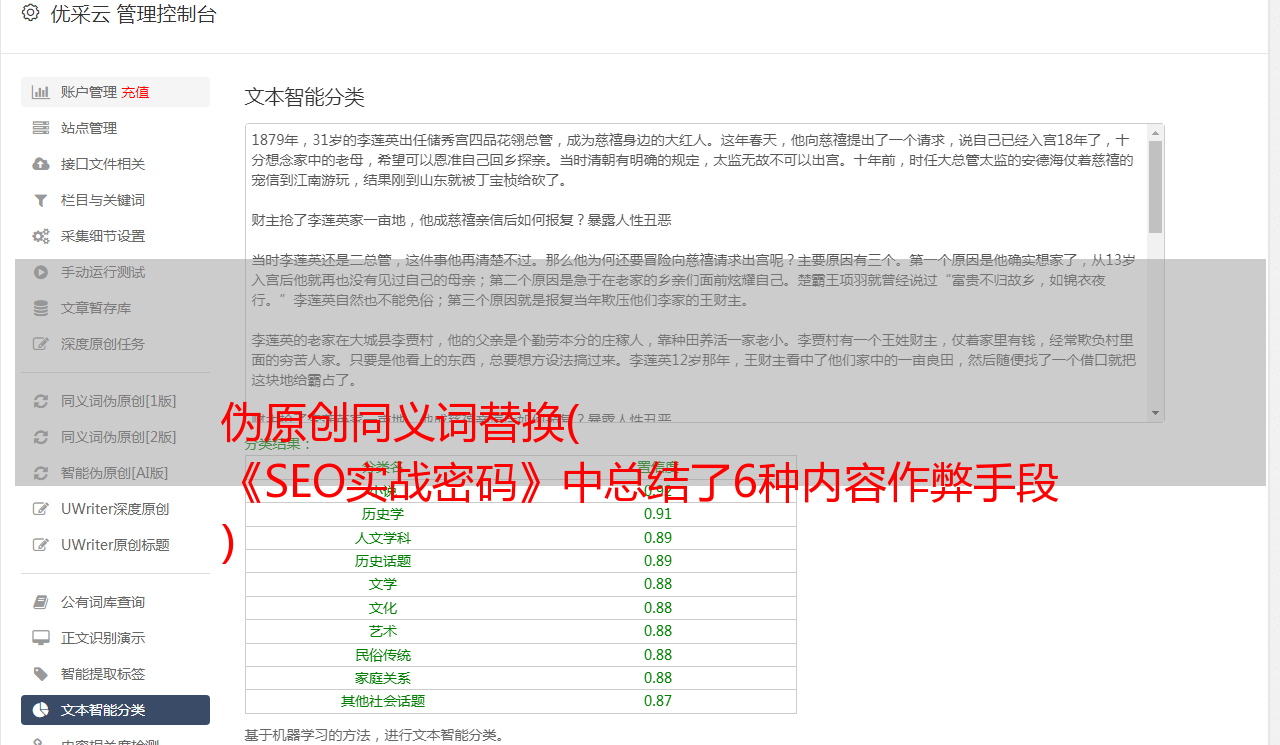Click the funnel icon for 栏目与关键词

click(x=41, y=200)
